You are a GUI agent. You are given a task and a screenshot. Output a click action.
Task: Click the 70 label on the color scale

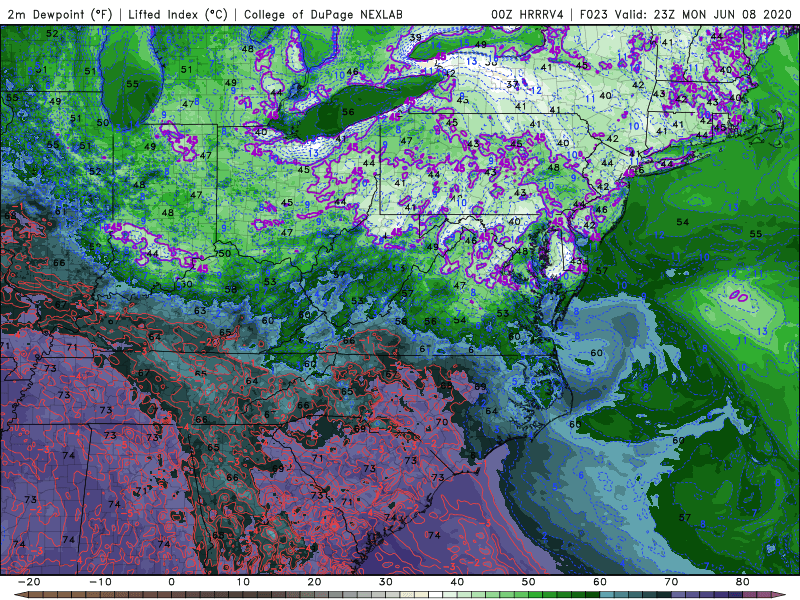coord(671,582)
